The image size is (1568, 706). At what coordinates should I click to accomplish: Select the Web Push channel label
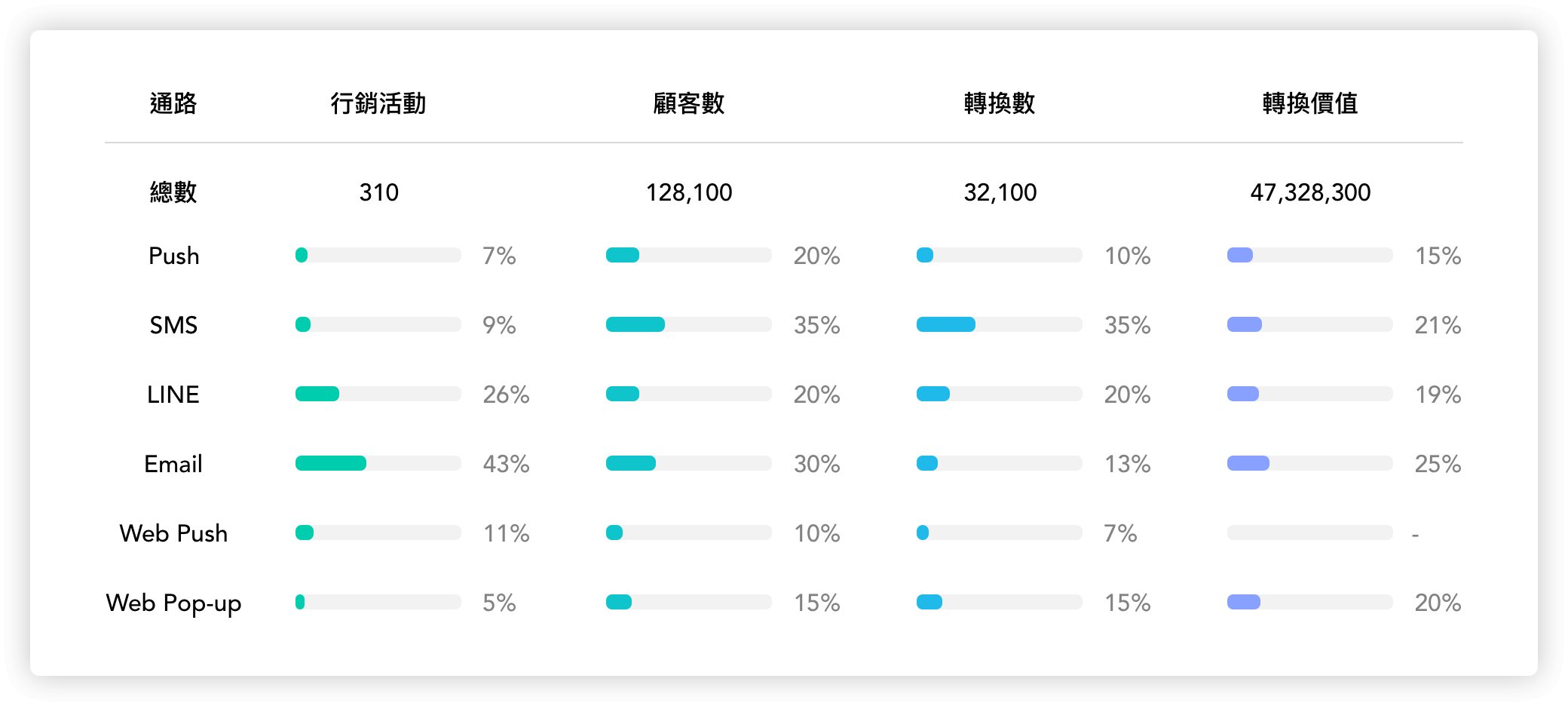pyautogui.click(x=173, y=533)
